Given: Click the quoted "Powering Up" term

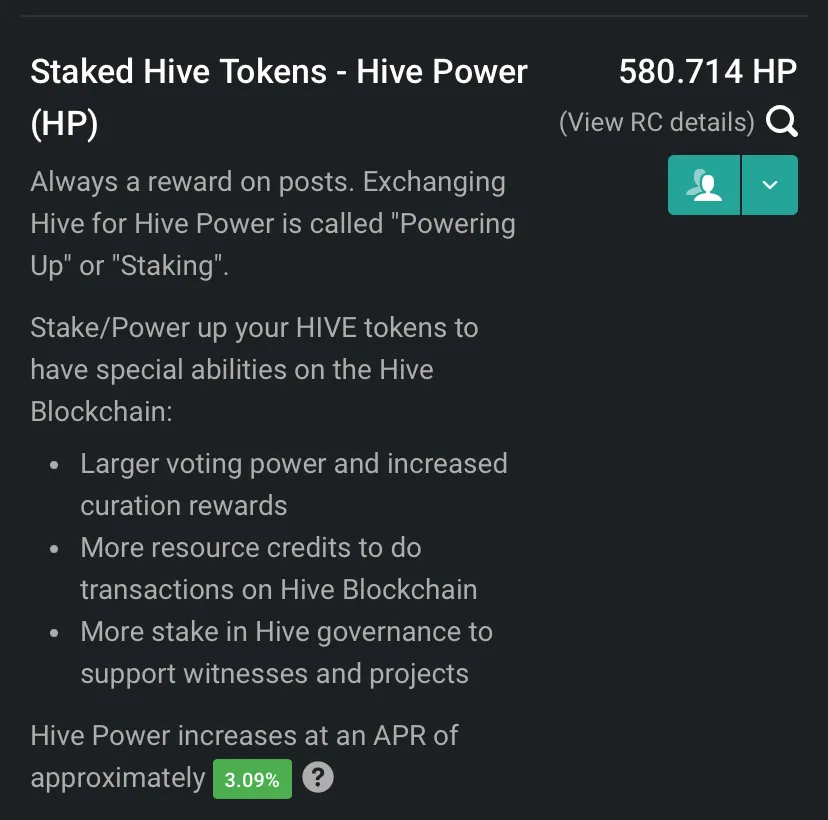Looking at the screenshot, I should point(457,224).
